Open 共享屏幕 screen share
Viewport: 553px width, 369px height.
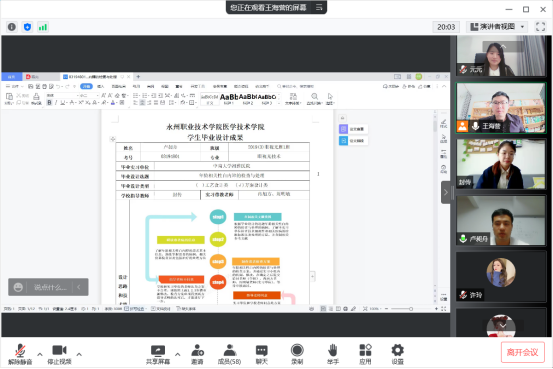(x=158, y=354)
